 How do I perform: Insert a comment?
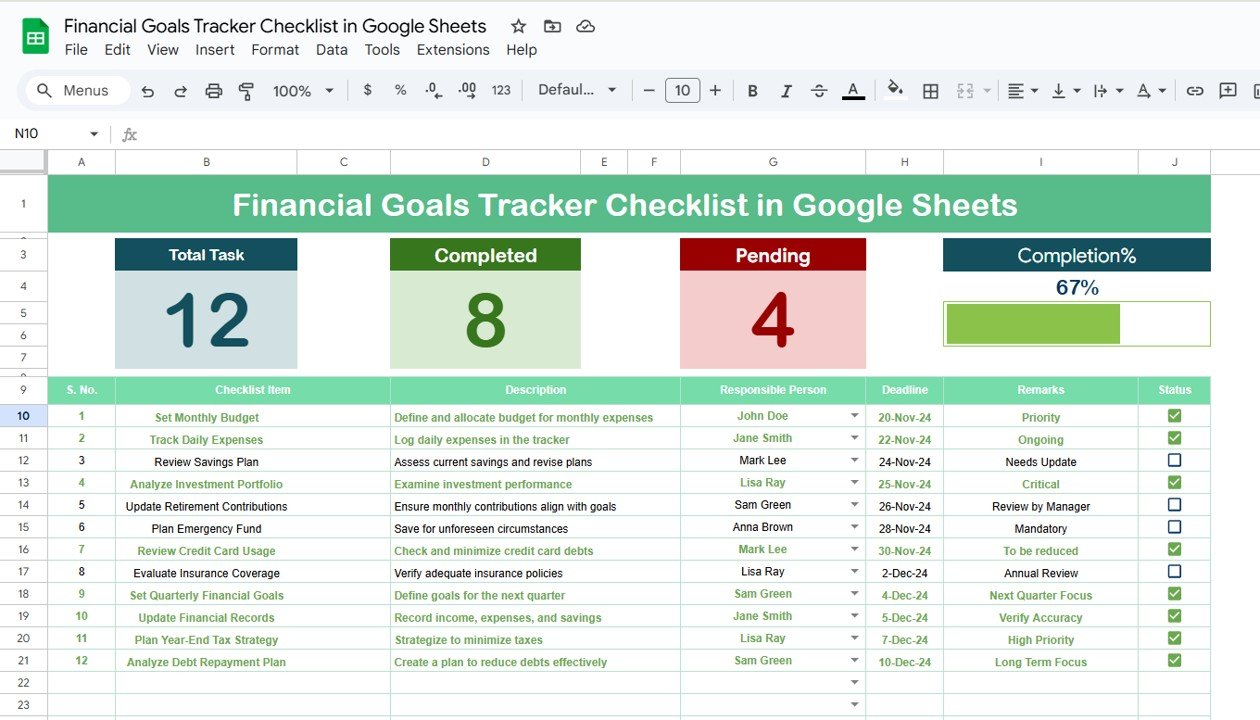pos(1228,91)
